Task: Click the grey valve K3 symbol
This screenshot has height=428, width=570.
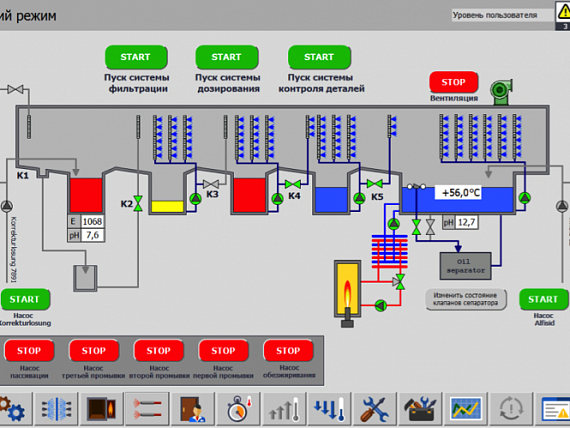Action: [x=211, y=184]
